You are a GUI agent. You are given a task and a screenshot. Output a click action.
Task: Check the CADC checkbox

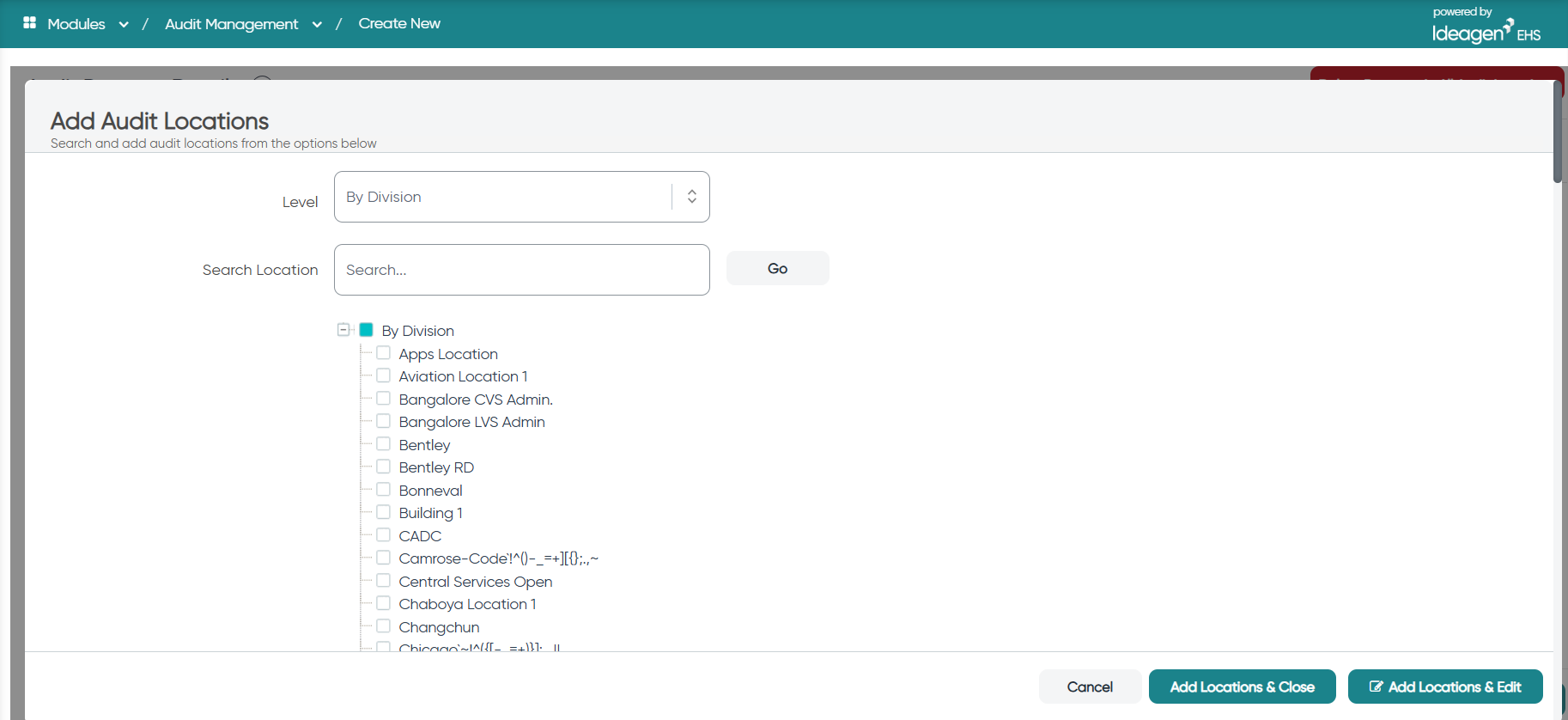click(383, 535)
